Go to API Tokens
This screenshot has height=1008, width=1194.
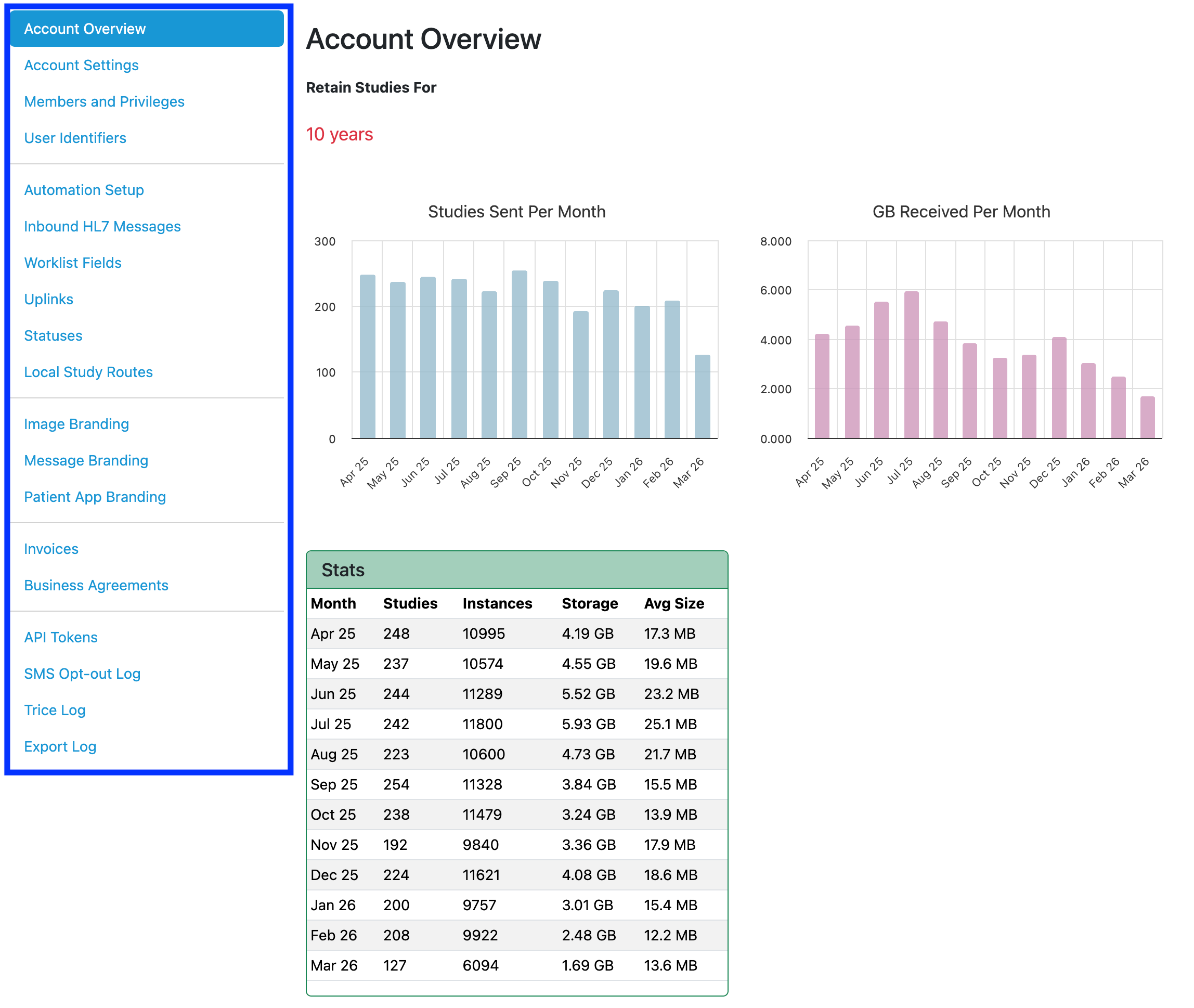point(60,637)
